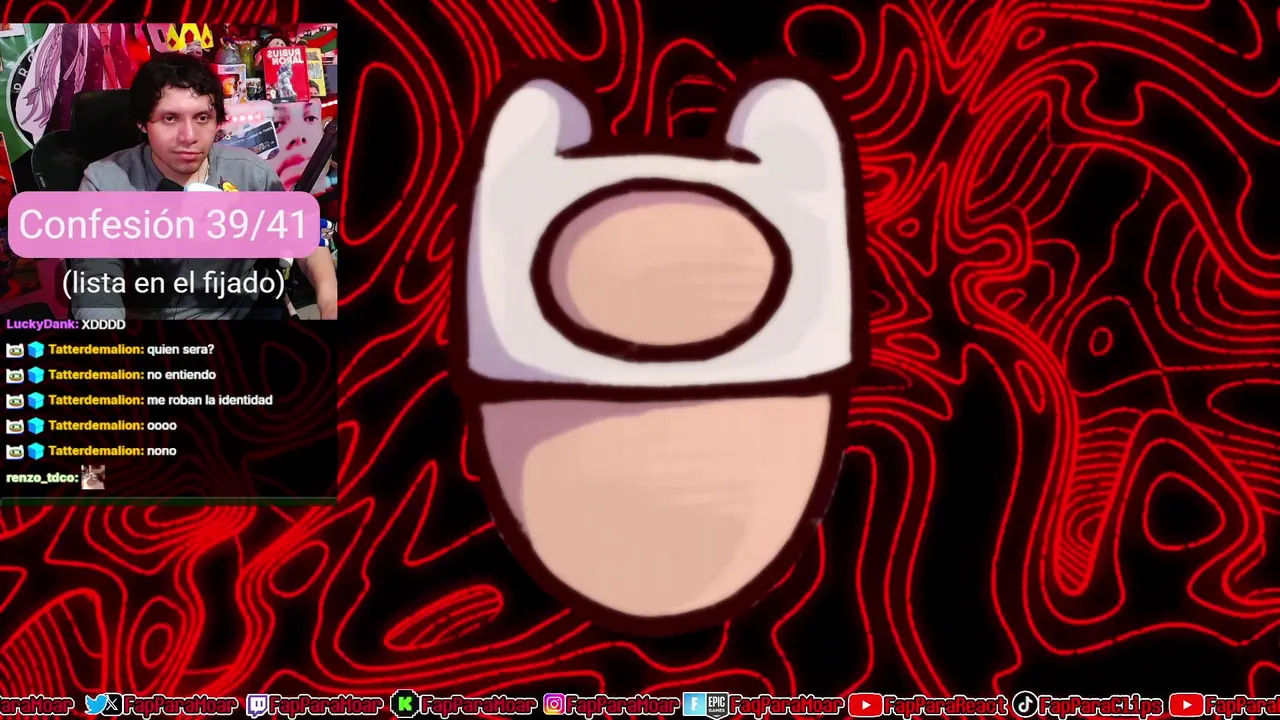
Task: Click the 'no entiendo' chat message text
Action: pos(181,375)
